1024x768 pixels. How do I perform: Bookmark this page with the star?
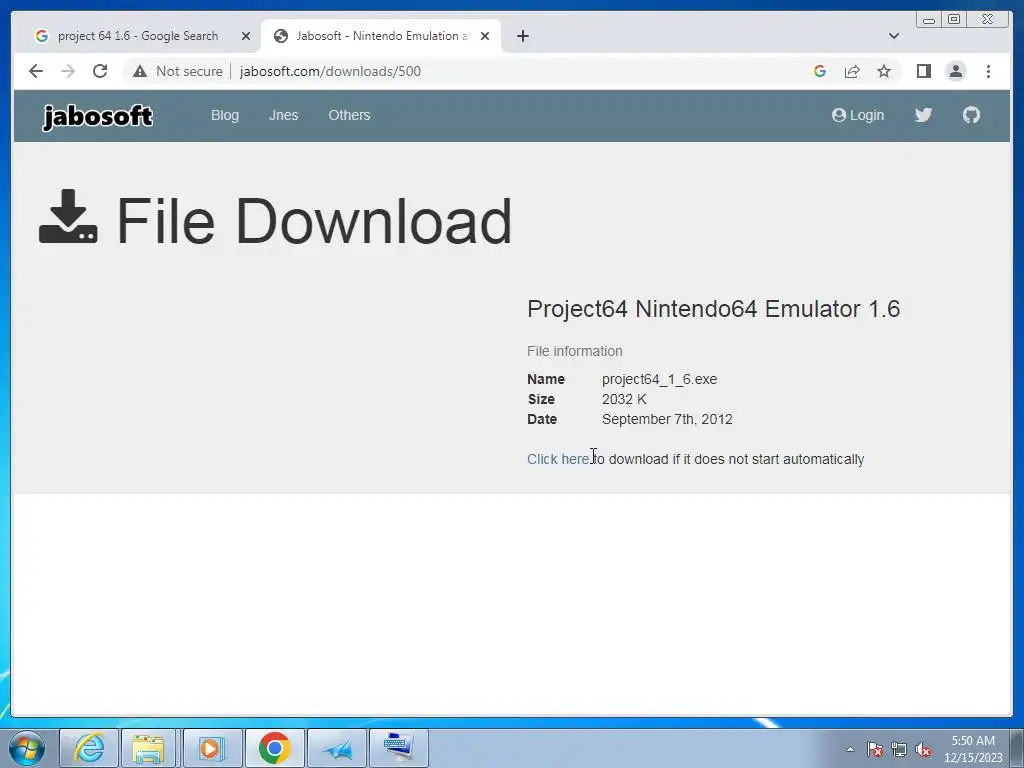[884, 71]
